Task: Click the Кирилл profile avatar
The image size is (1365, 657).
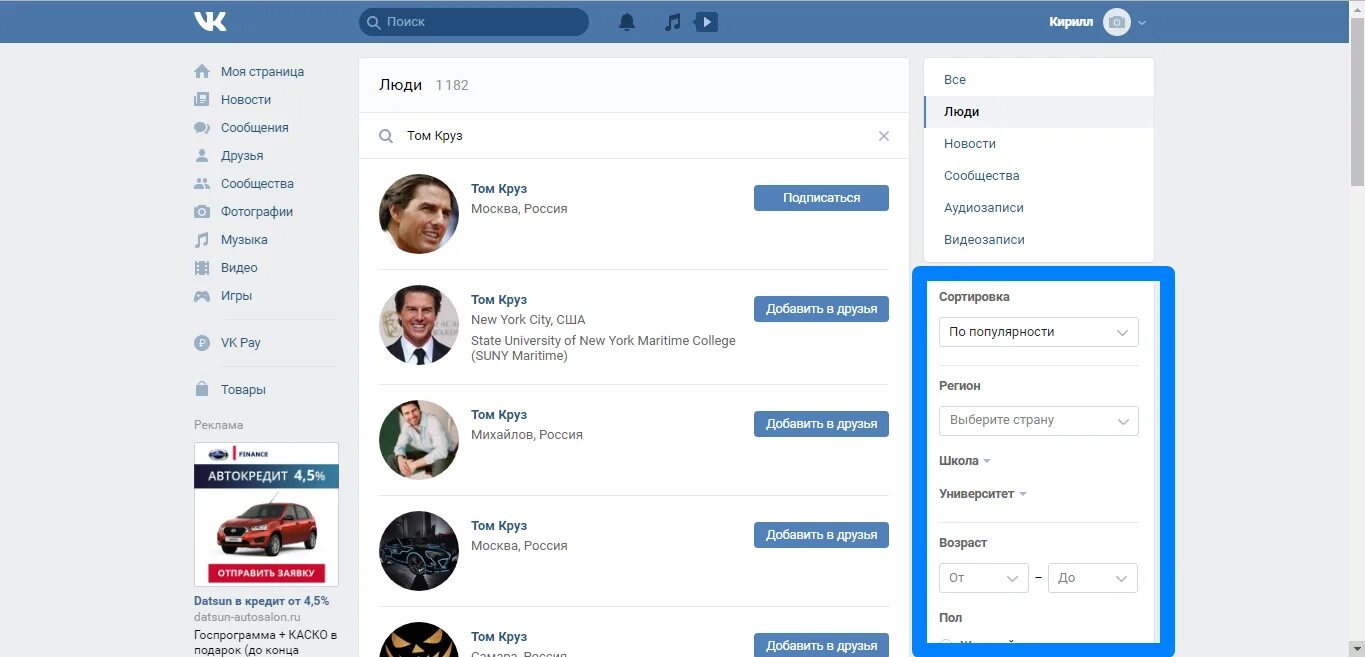Action: [1116, 22]
